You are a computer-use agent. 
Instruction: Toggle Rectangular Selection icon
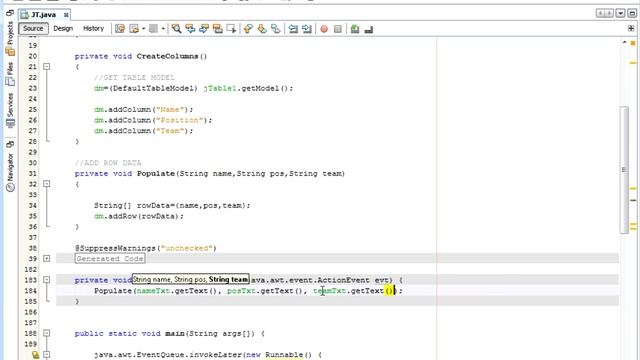click(231, 29)
